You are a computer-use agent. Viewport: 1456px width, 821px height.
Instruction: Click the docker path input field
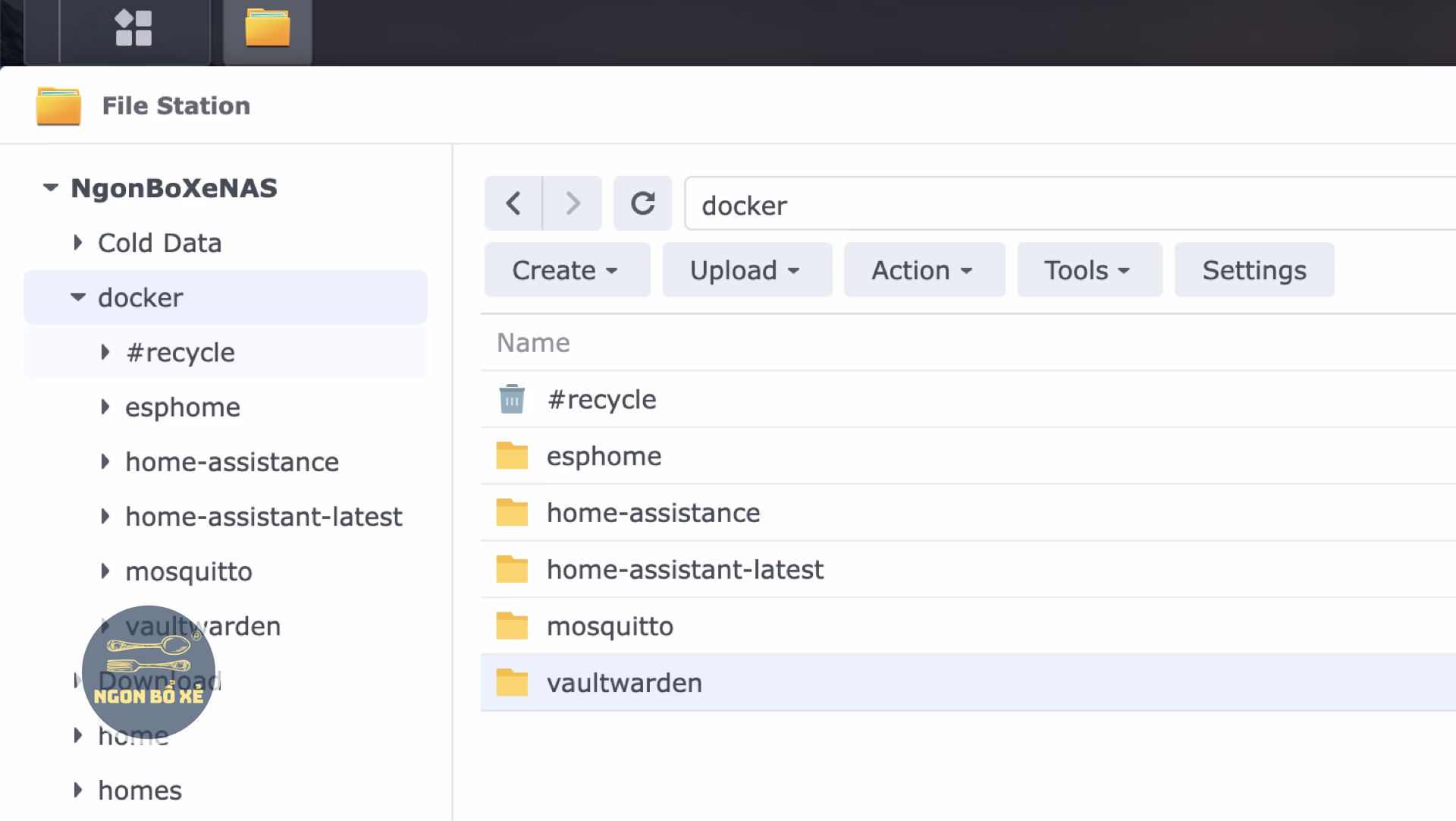[x=1070, y=204]
